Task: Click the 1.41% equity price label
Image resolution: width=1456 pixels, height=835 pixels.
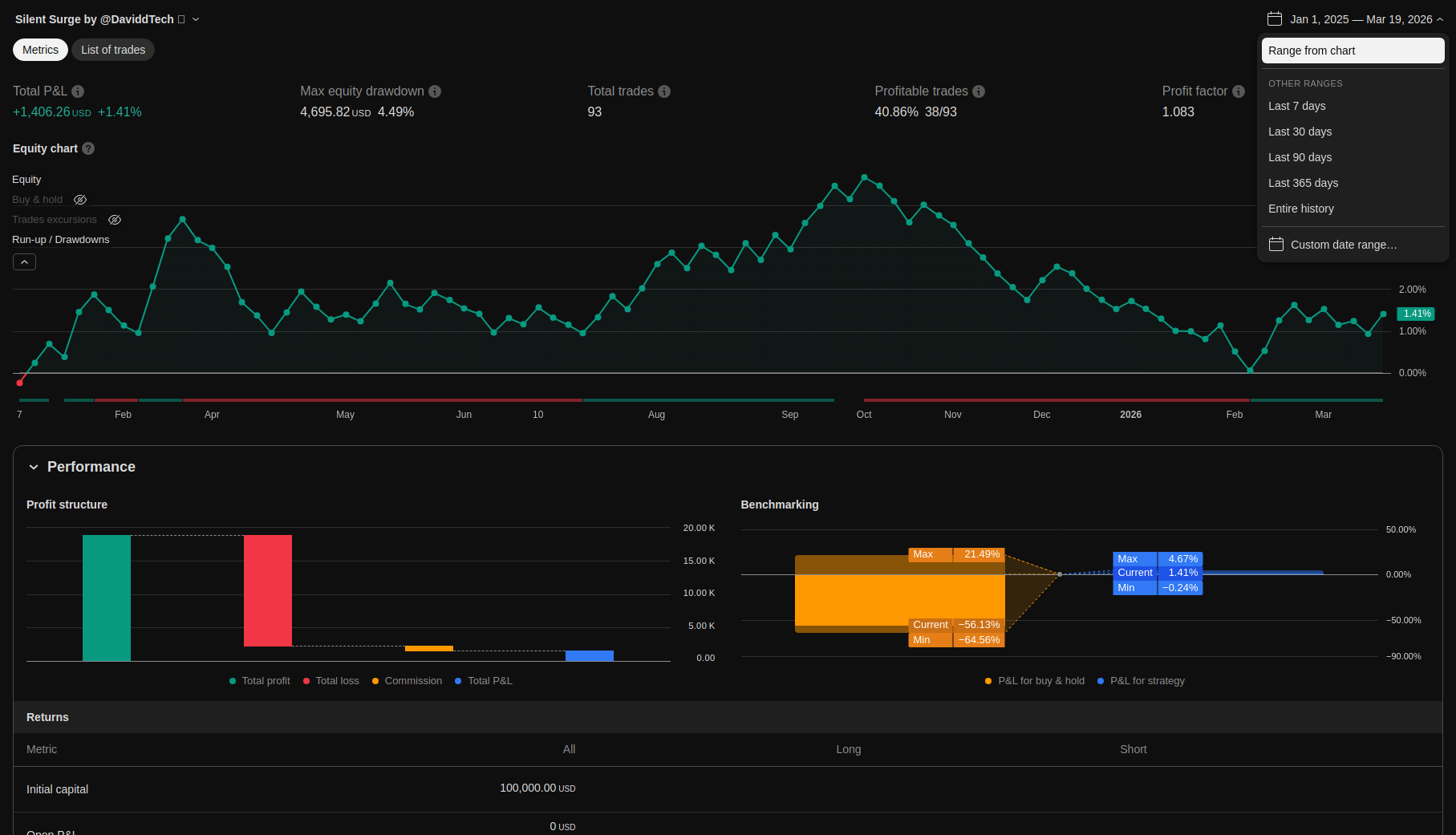Action: pyautogui.click(x=1416, y=314)
